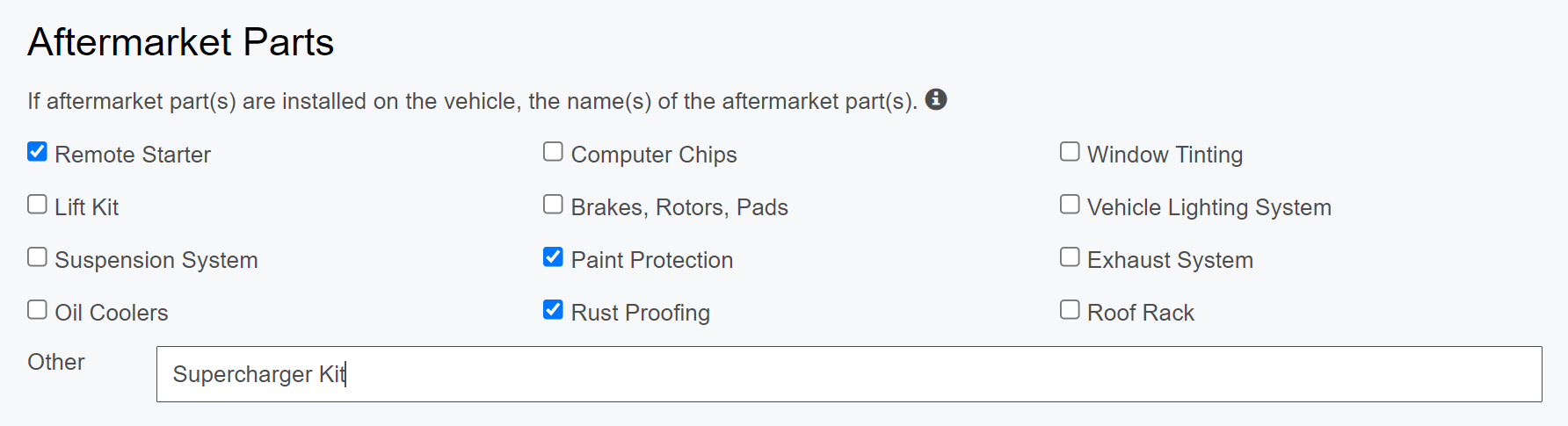
Task: Click the info icon beside aftermarket description
Action: tap(936, 99)
